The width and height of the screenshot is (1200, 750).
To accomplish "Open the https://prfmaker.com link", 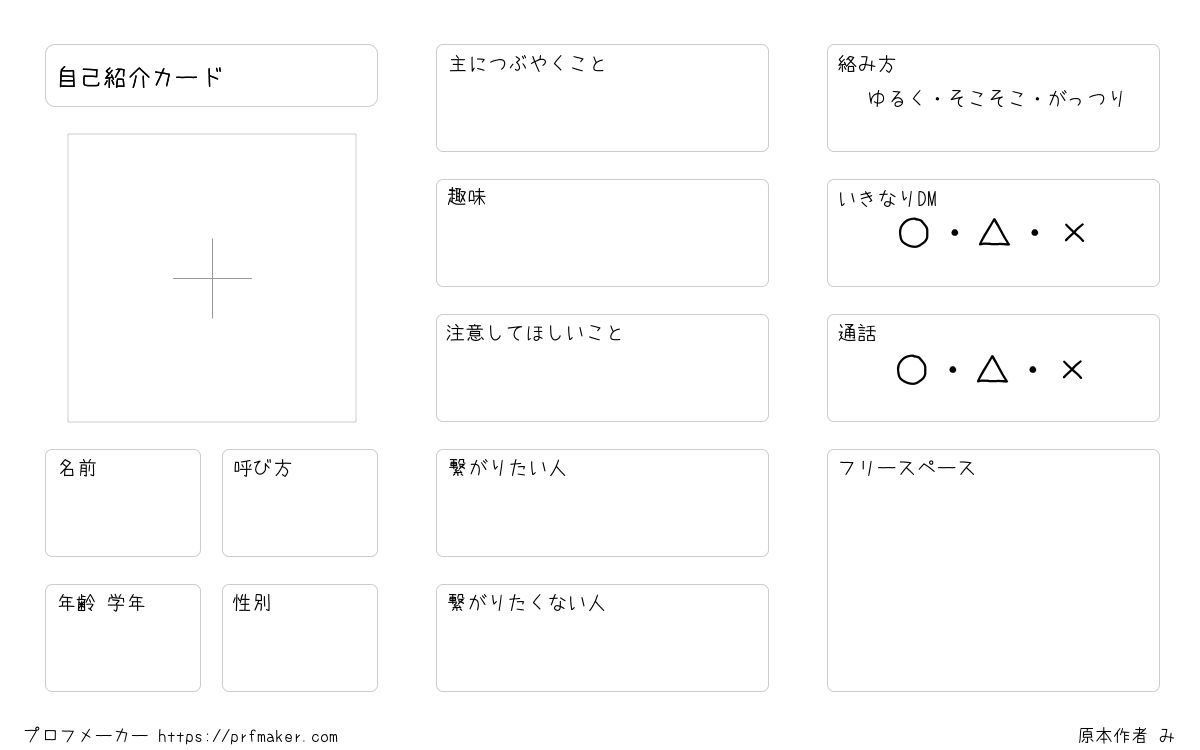I will (248, 737).
